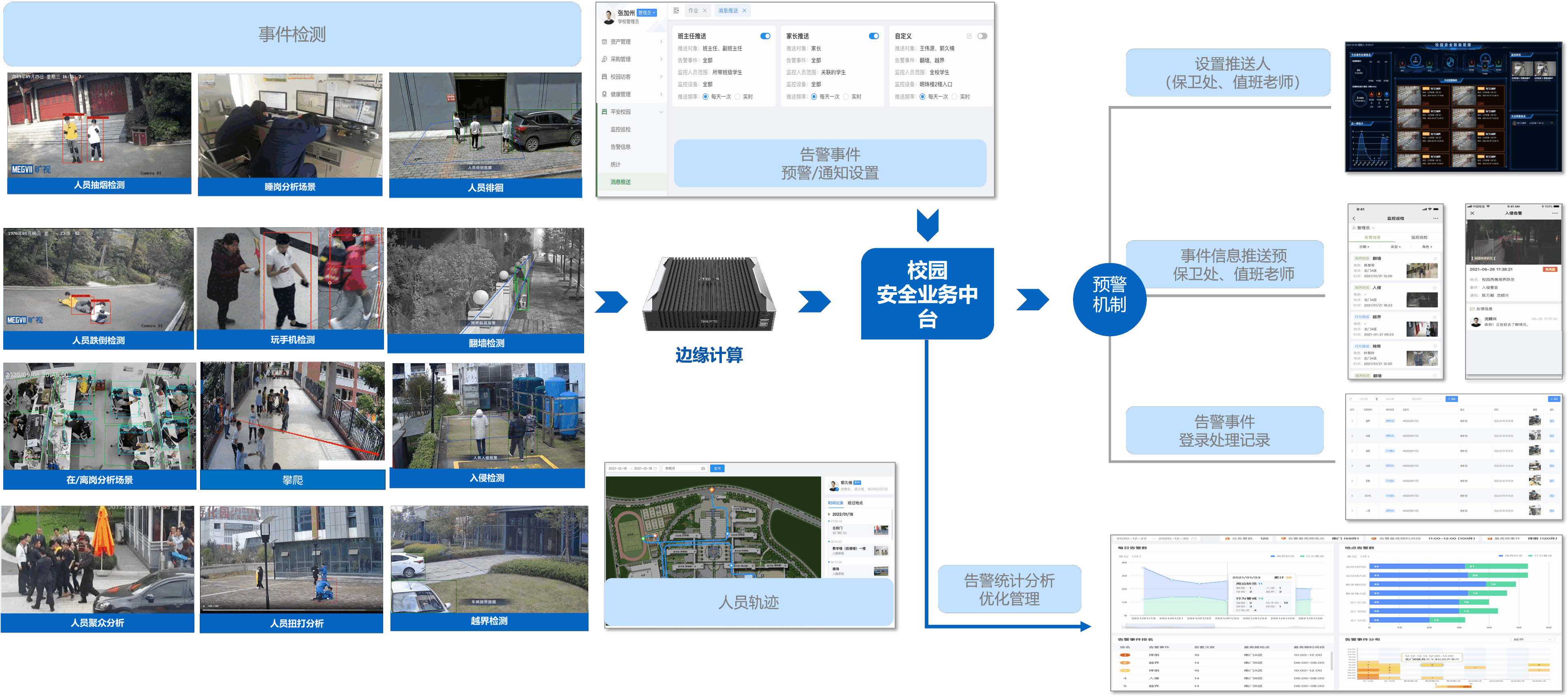The image size is (1568, 697).
Task: Open 监控巡检 submenu item in sidebar
Action: tap(620, 130)
